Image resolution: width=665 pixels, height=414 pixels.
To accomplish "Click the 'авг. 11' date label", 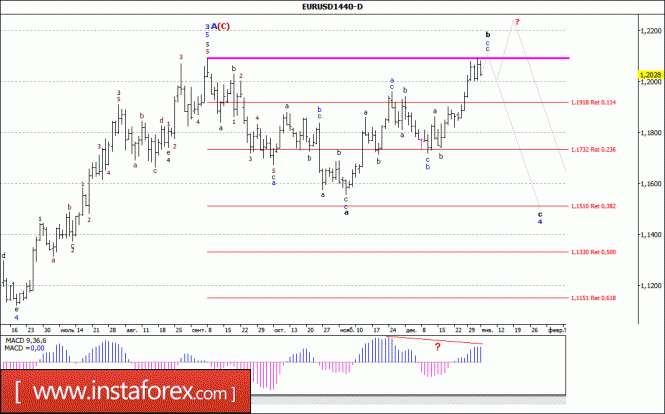I will (138, 330).
